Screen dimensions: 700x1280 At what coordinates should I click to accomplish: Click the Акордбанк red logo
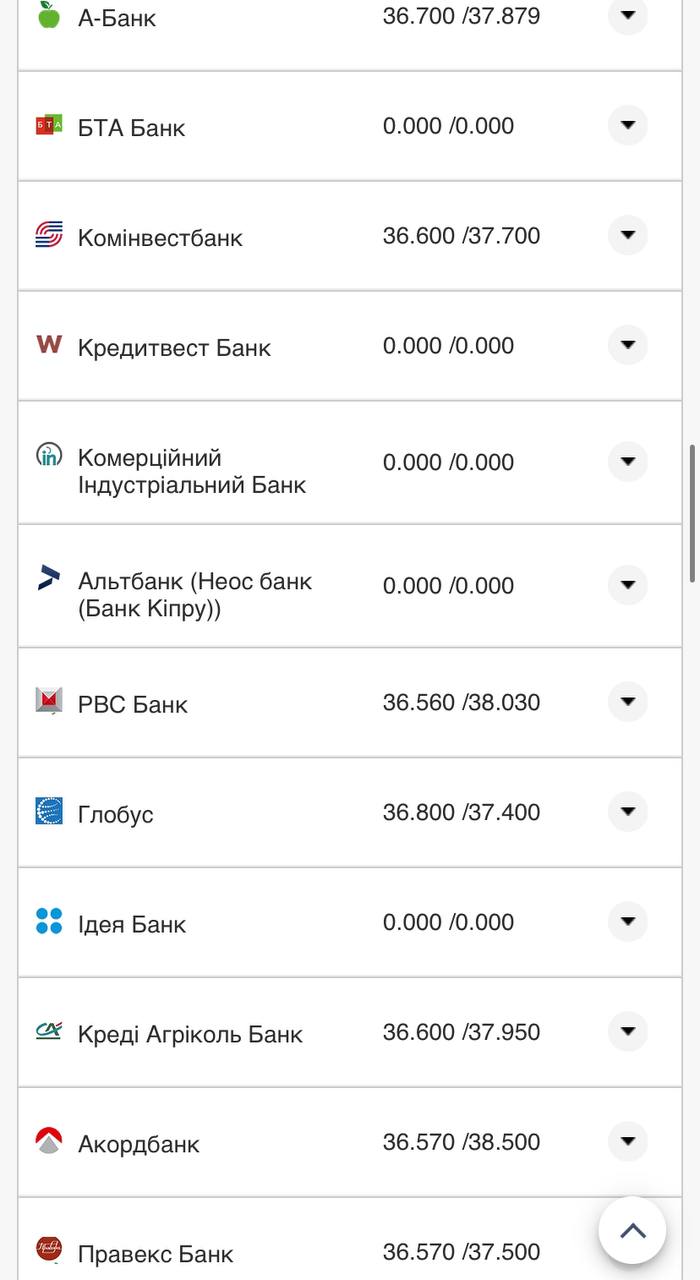tap(49, 1141)
